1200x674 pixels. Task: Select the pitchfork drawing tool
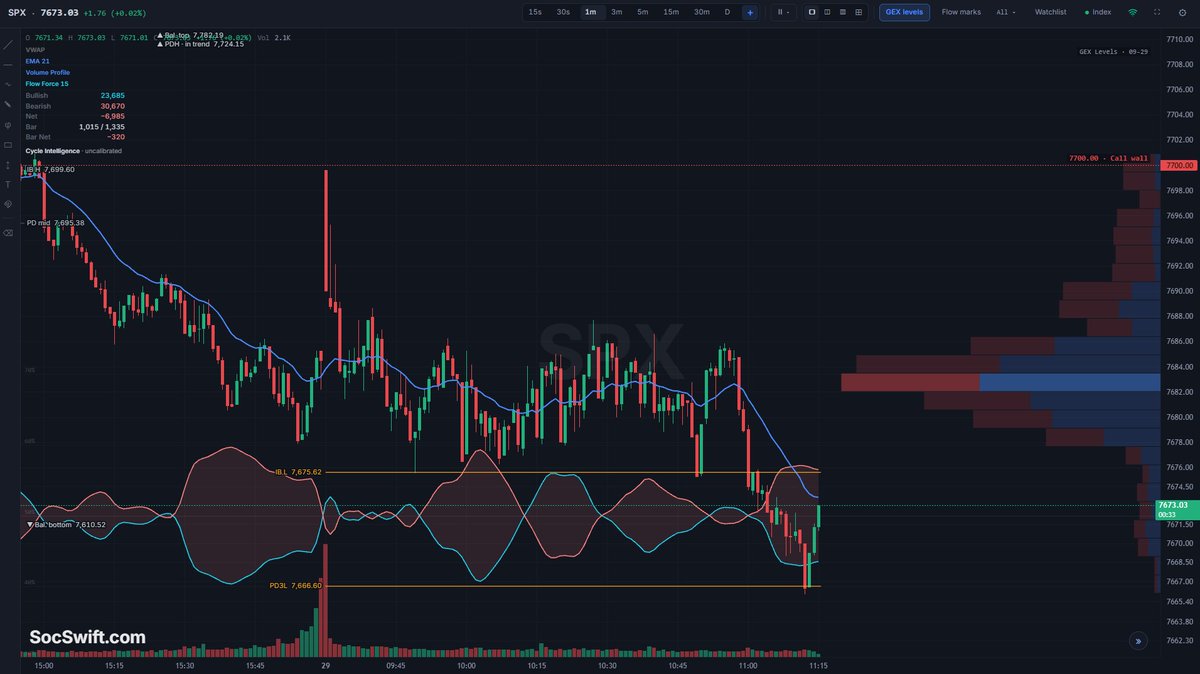pos(8,125)
